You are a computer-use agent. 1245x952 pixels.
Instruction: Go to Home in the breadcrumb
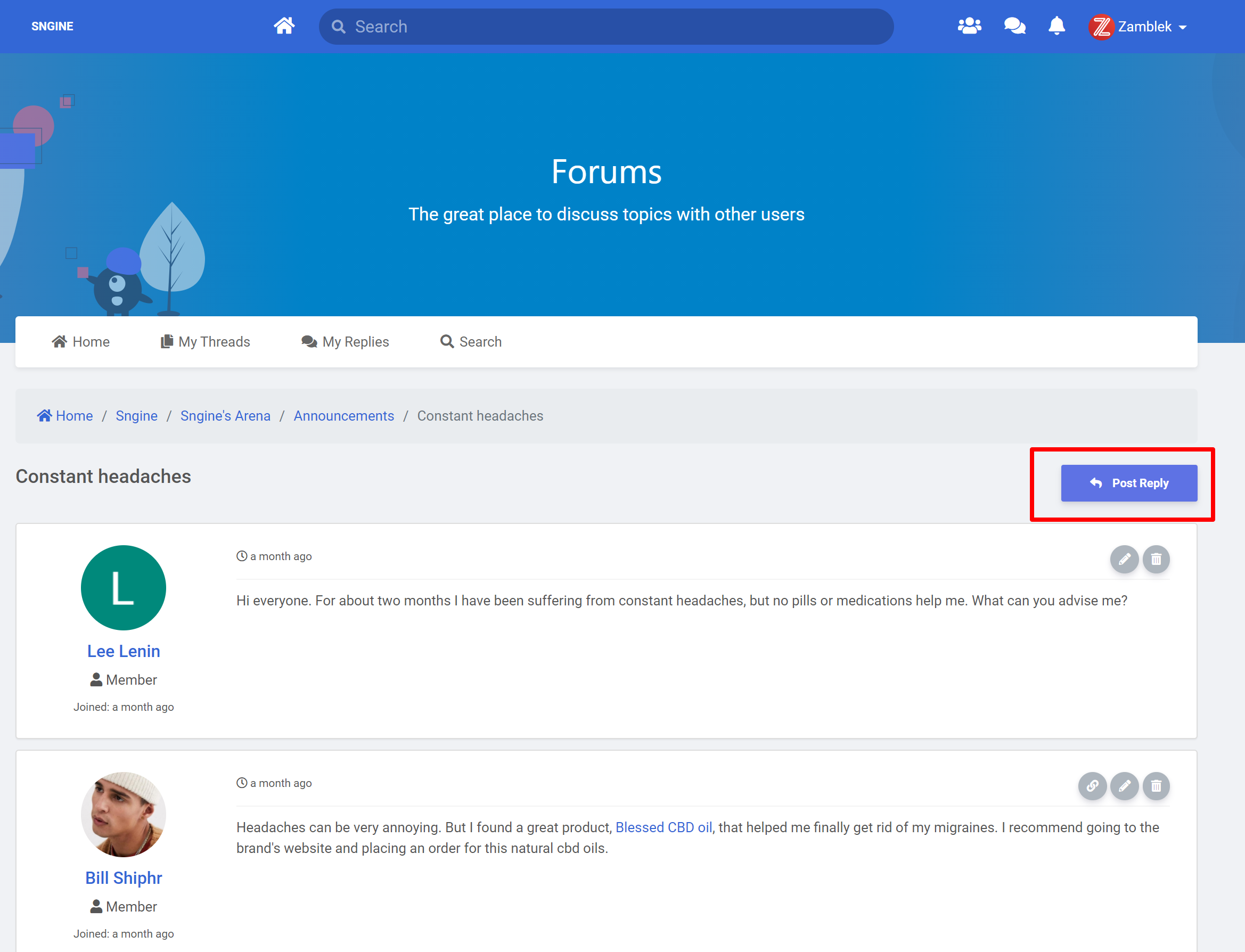(x=65, y=416)
